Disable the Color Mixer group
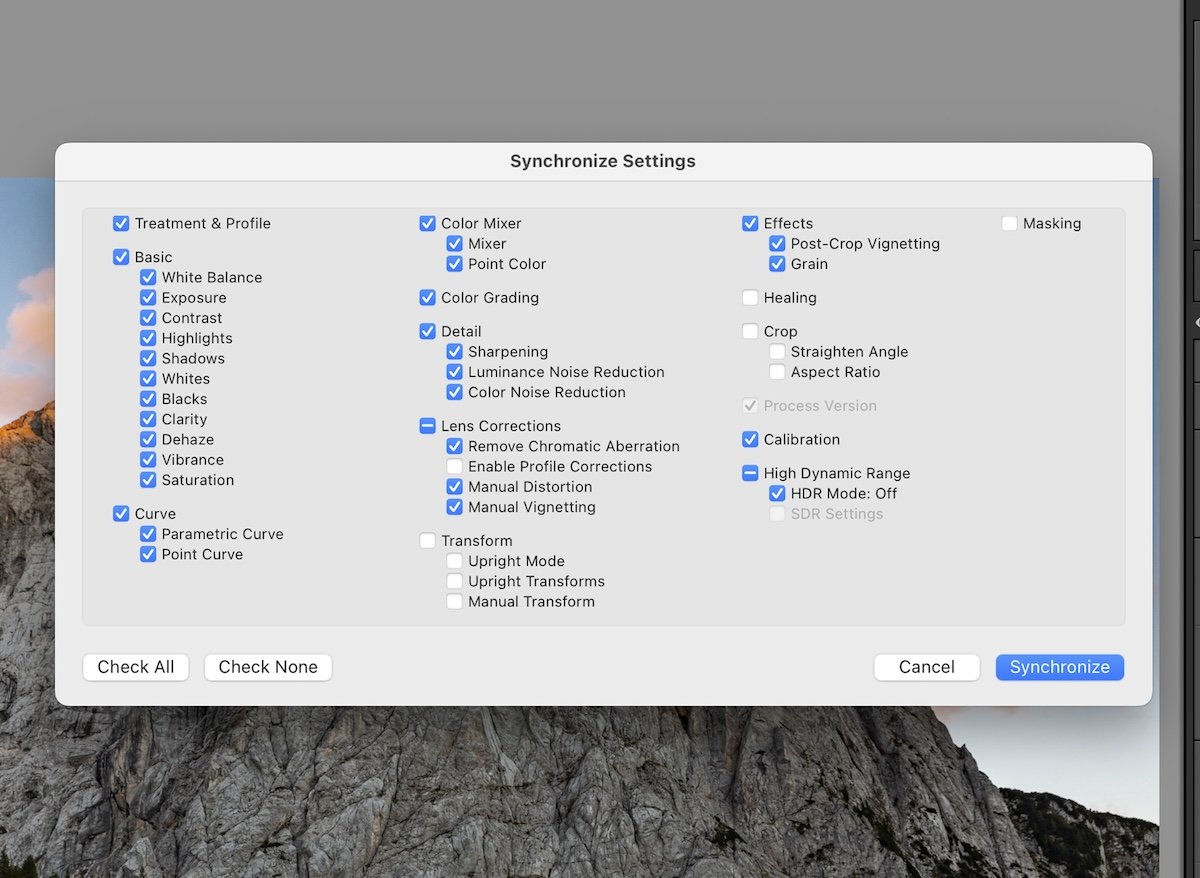The height and width of the screenshot is (878, 1200). click(x=428, y=224)
